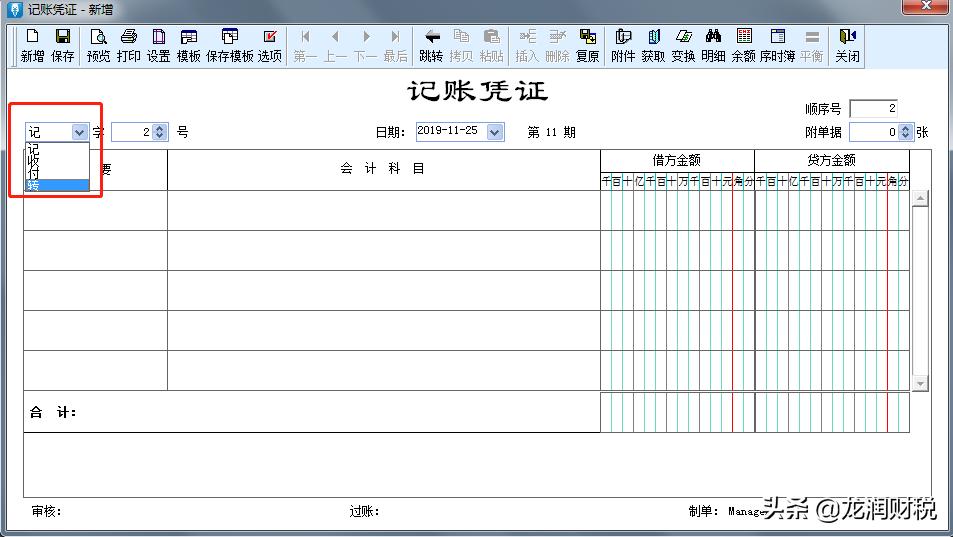This screenshot has height=537, width=953.
Task: Save the voucher with 保存 icon
Action: 63,46
